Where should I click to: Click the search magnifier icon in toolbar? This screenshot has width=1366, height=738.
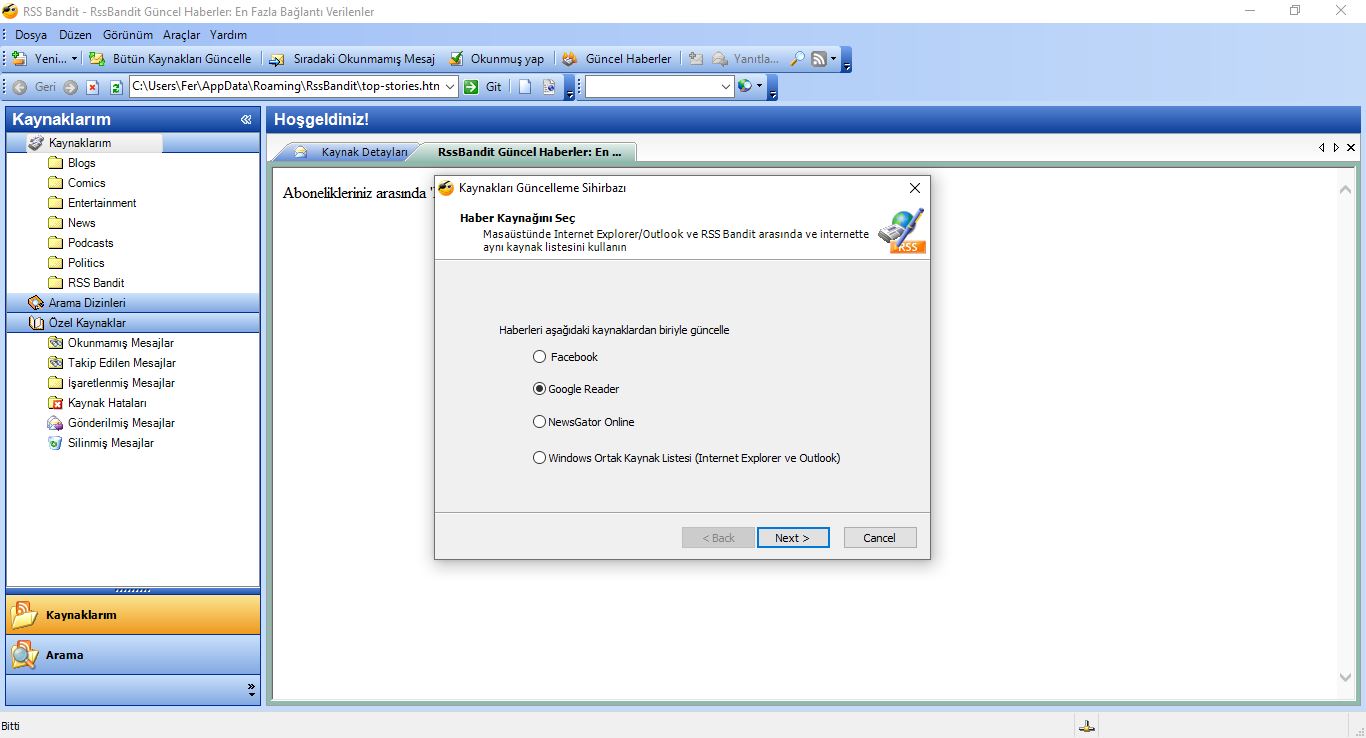pyautogui.click(x=797, y=59)
